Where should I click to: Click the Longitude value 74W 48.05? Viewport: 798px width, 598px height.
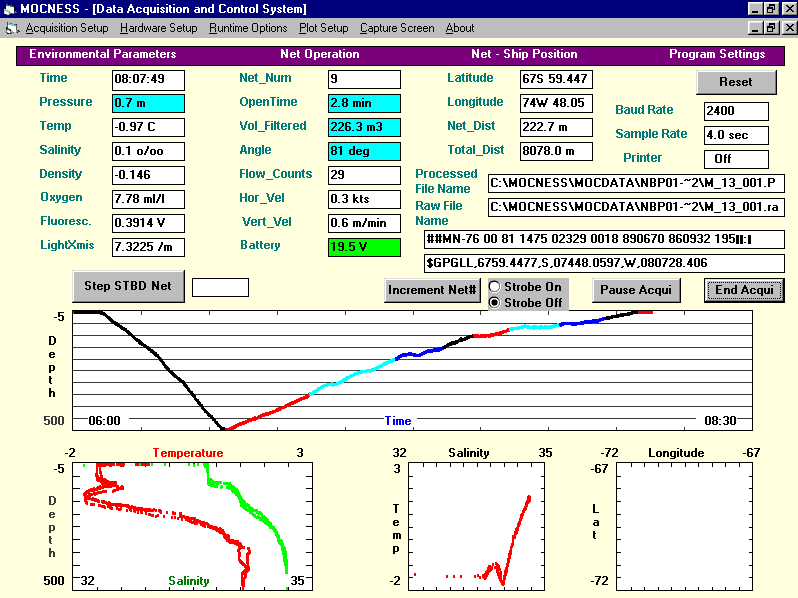pyautogui.click(x=556, y=103)
